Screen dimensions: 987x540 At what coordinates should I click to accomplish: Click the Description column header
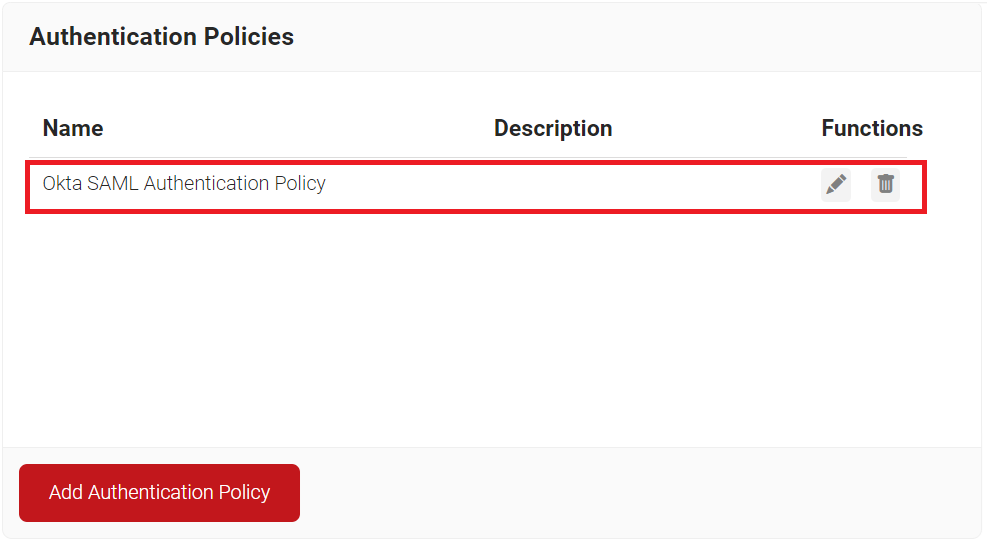553,128
